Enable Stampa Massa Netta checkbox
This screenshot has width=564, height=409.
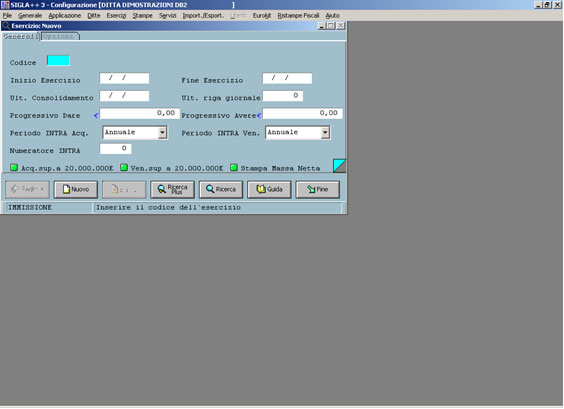pyautogui.click(x=234, y=167)
